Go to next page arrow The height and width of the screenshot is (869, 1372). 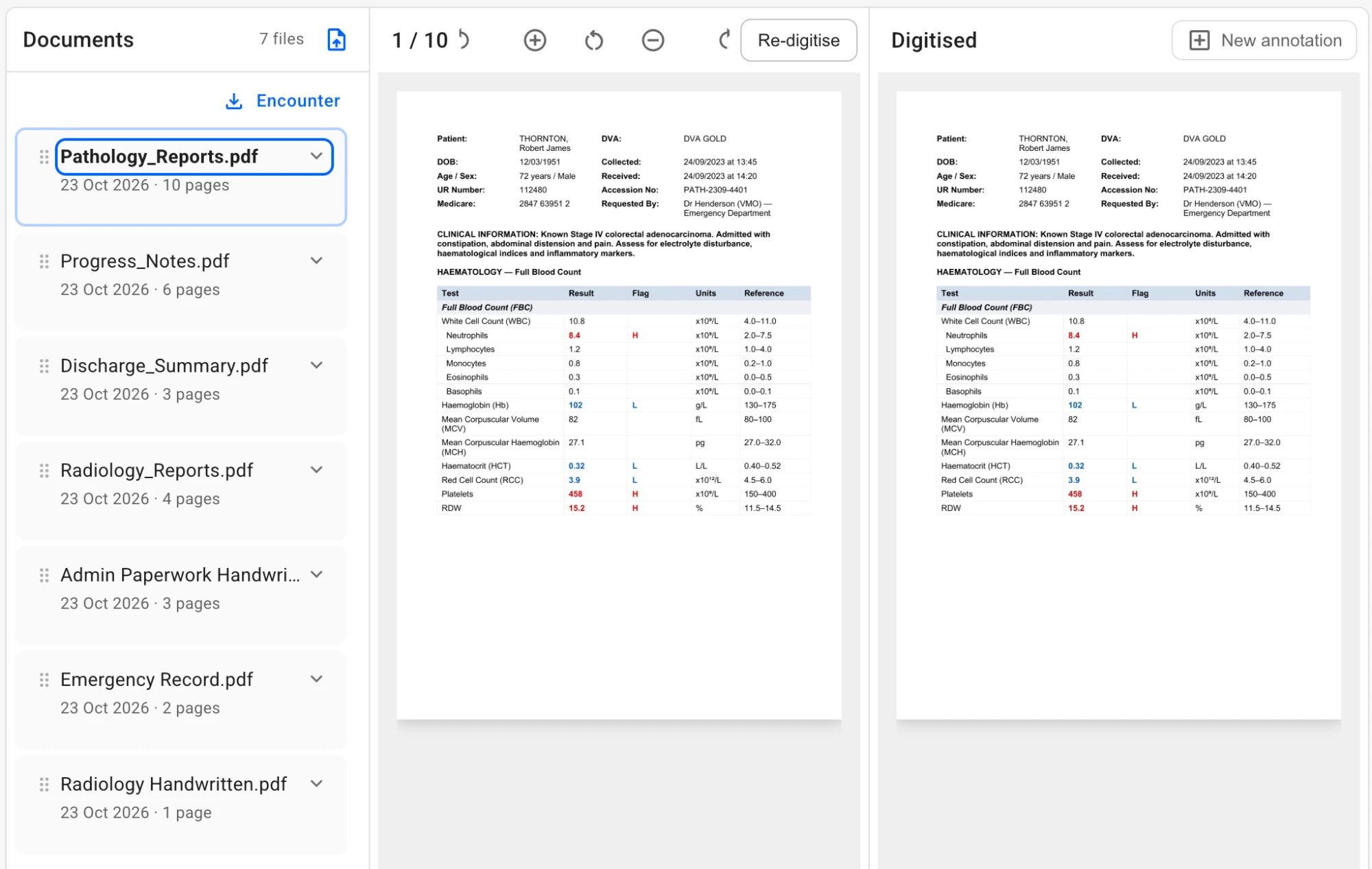point(464,40)
